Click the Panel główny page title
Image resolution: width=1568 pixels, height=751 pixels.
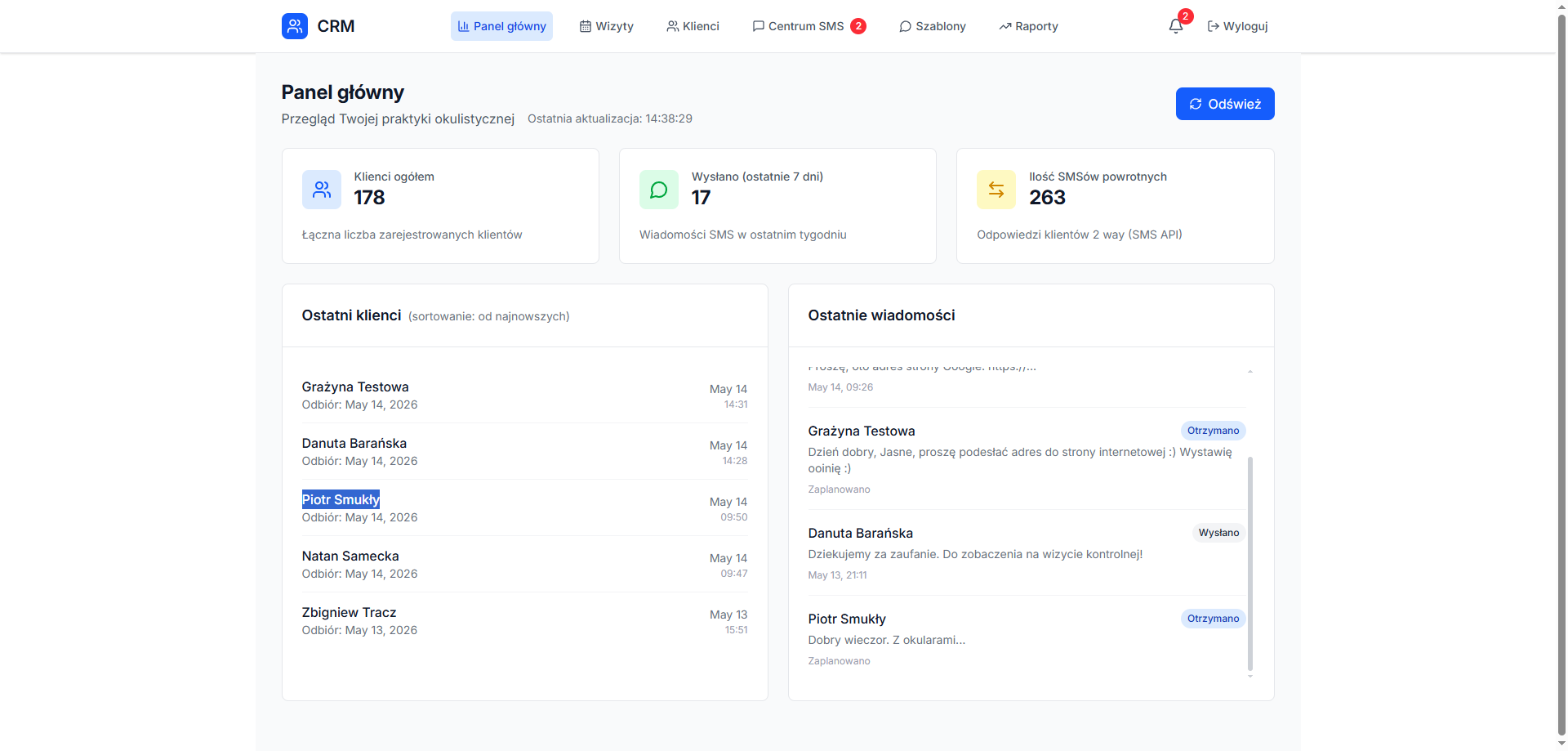[343, 92]
